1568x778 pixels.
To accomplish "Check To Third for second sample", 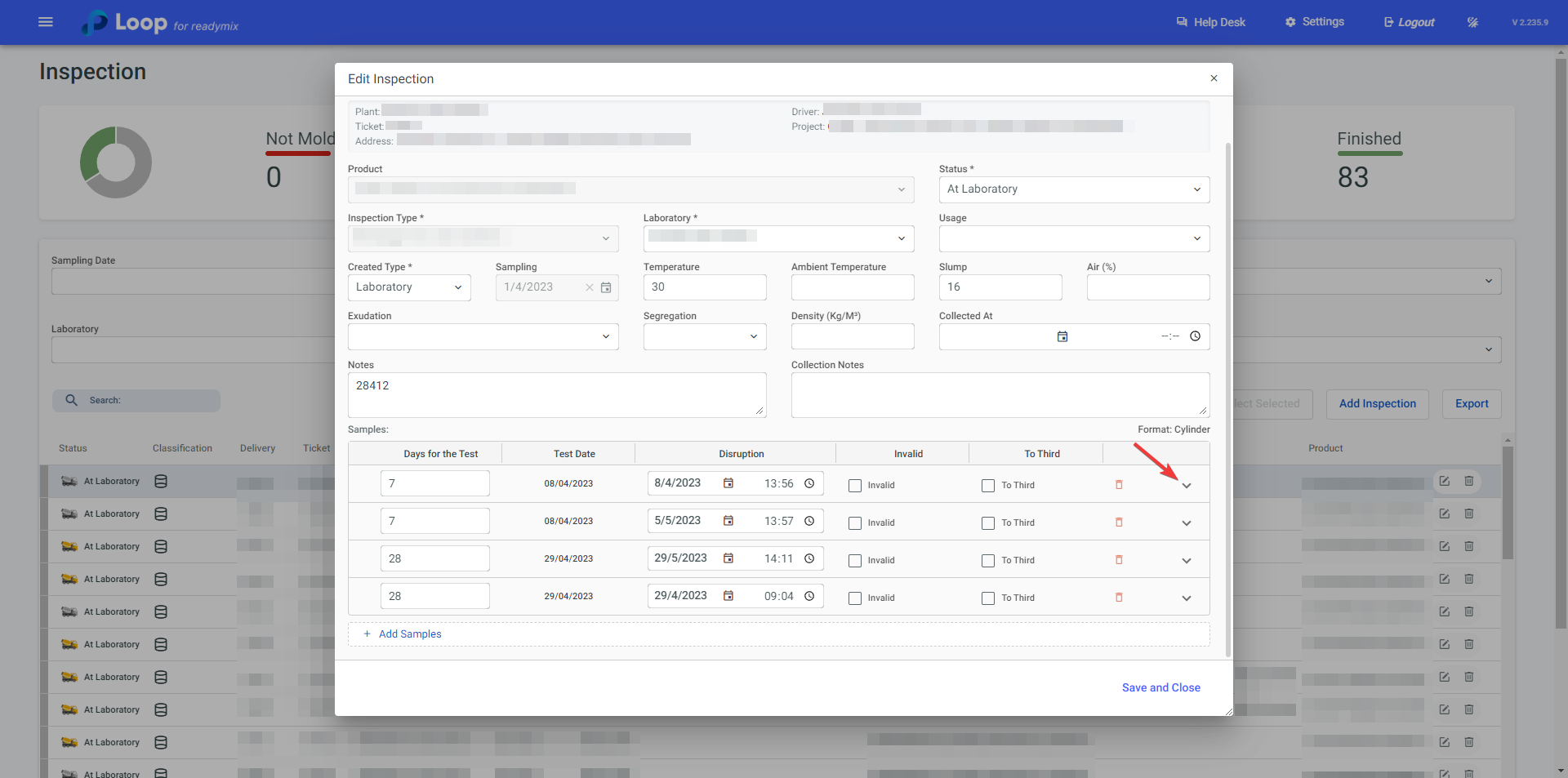I will click(x=988, y=523).
